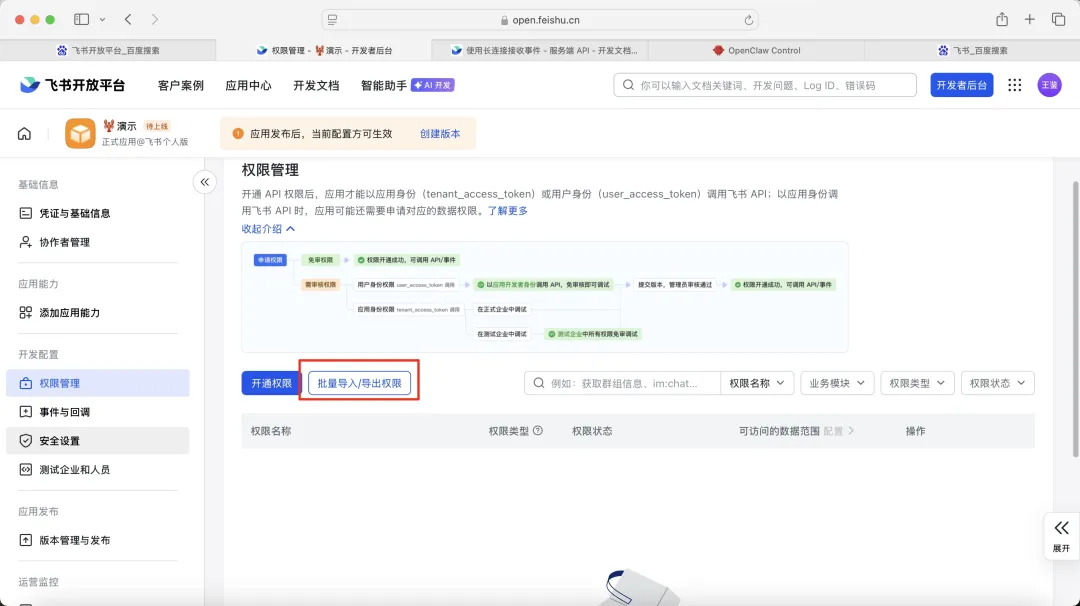
Task: Switch to 飞书_百度搜索 browser tab
Action: (972, 50)
